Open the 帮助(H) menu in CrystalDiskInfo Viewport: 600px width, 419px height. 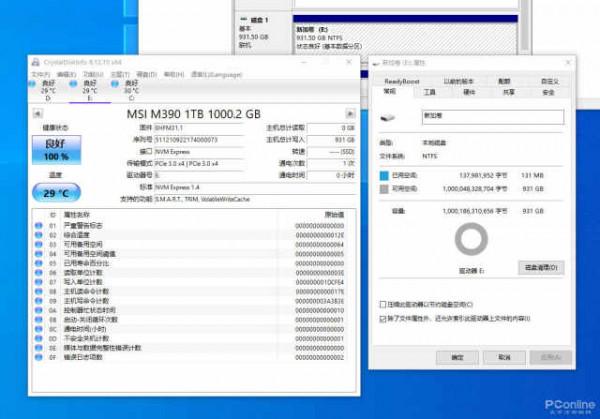pos(173,74)
